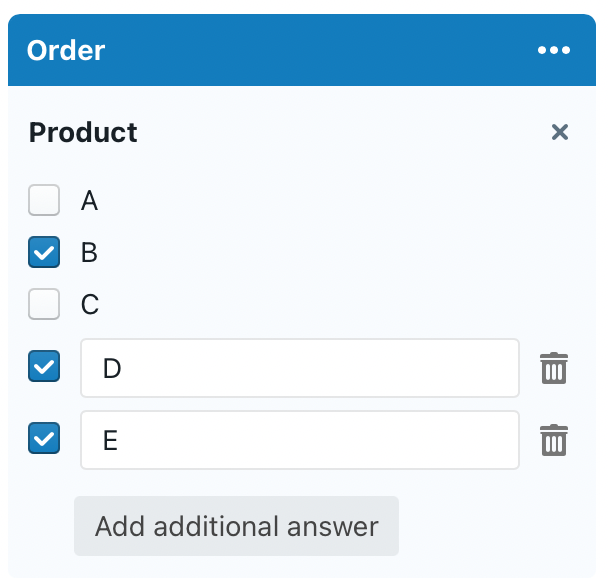Click the Product question heading
The image size is (608, 578).
83,132
